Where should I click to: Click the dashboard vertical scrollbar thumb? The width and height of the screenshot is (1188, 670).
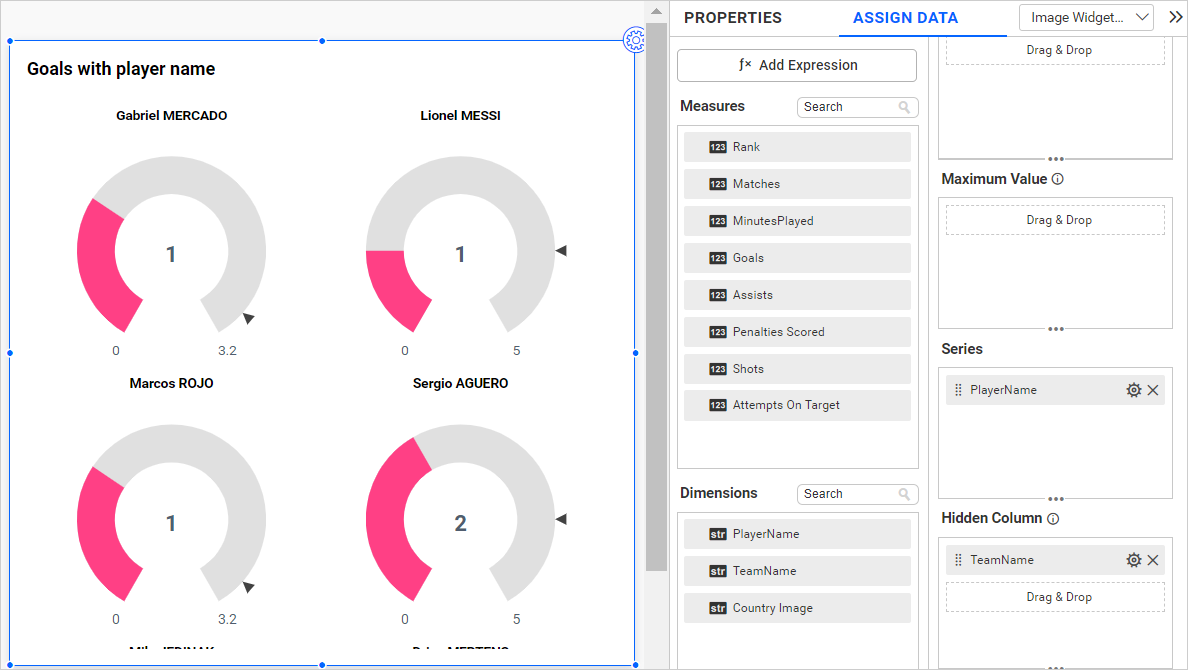[x=656, y=300]
